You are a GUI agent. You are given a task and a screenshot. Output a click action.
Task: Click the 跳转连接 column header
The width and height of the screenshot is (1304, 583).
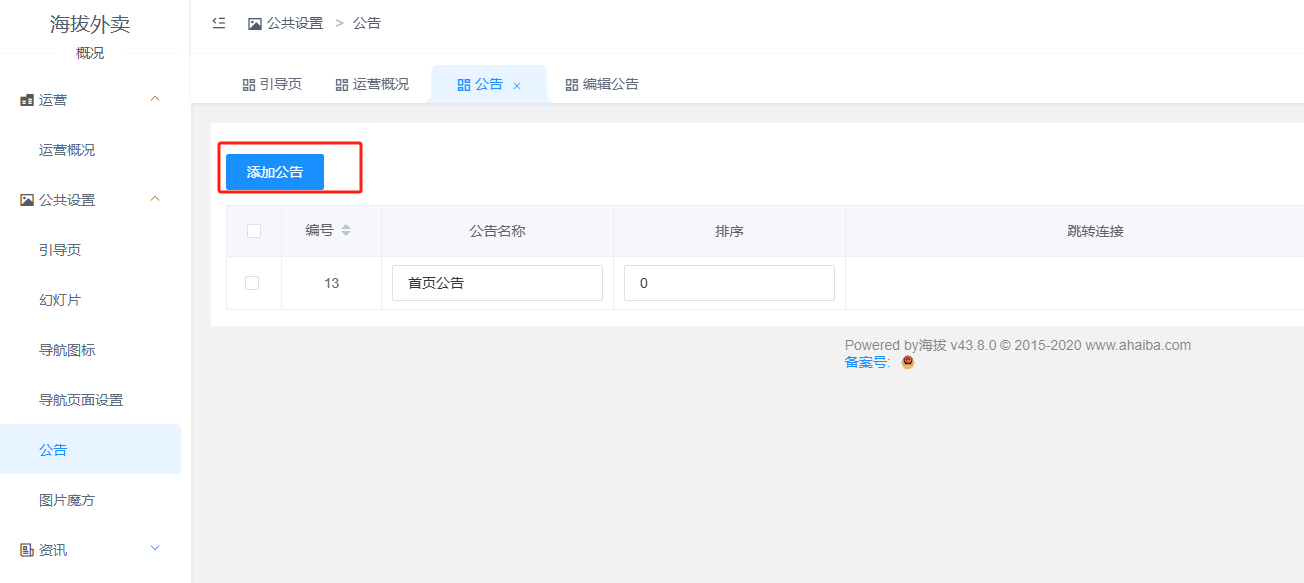(1095, 231)
